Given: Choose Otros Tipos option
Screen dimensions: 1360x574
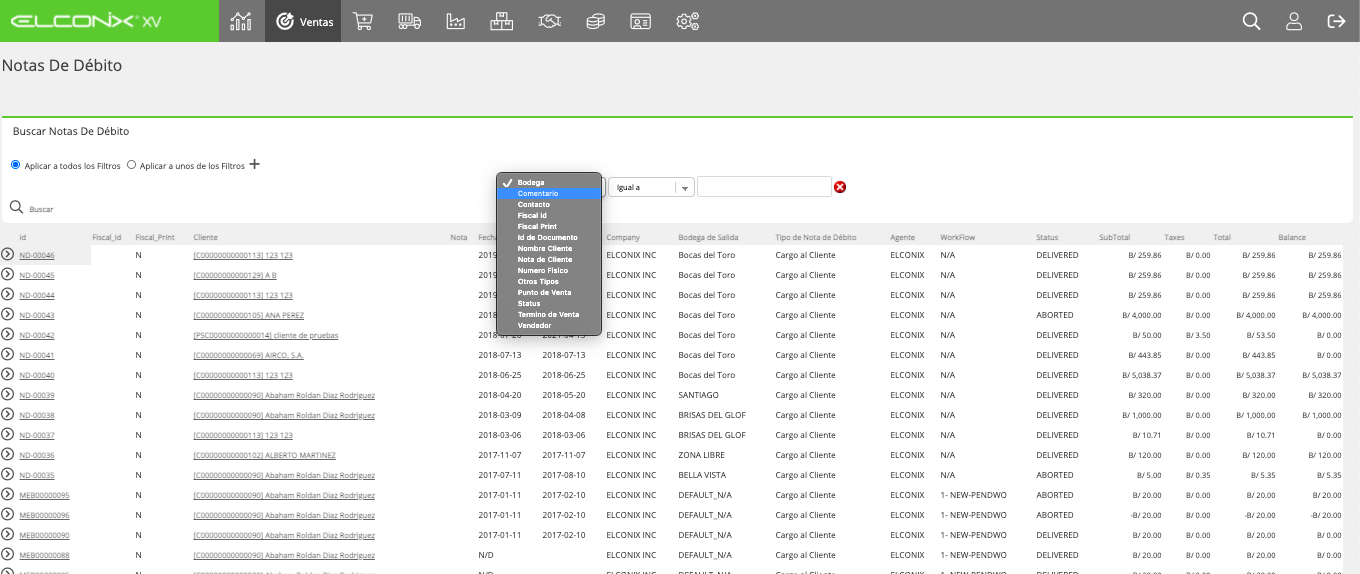Looking at the screenshot, I should pos(549,282).
